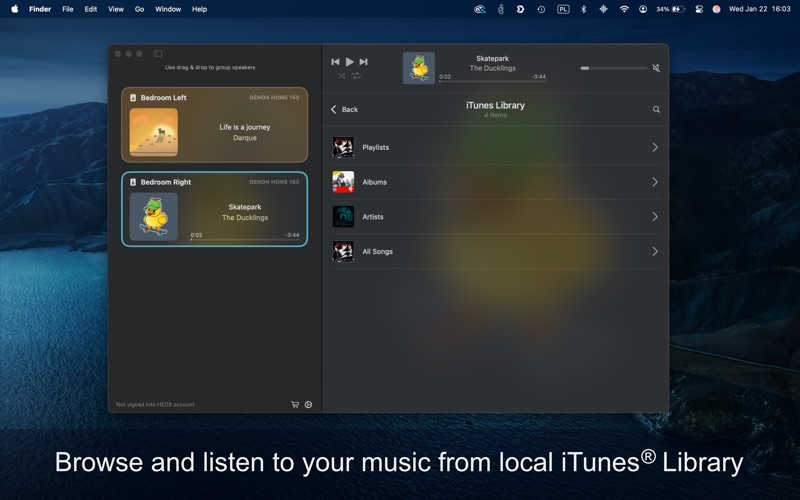Skip to the previous track
This screenshot has width=800, height=500.
(x=335, y=62)
